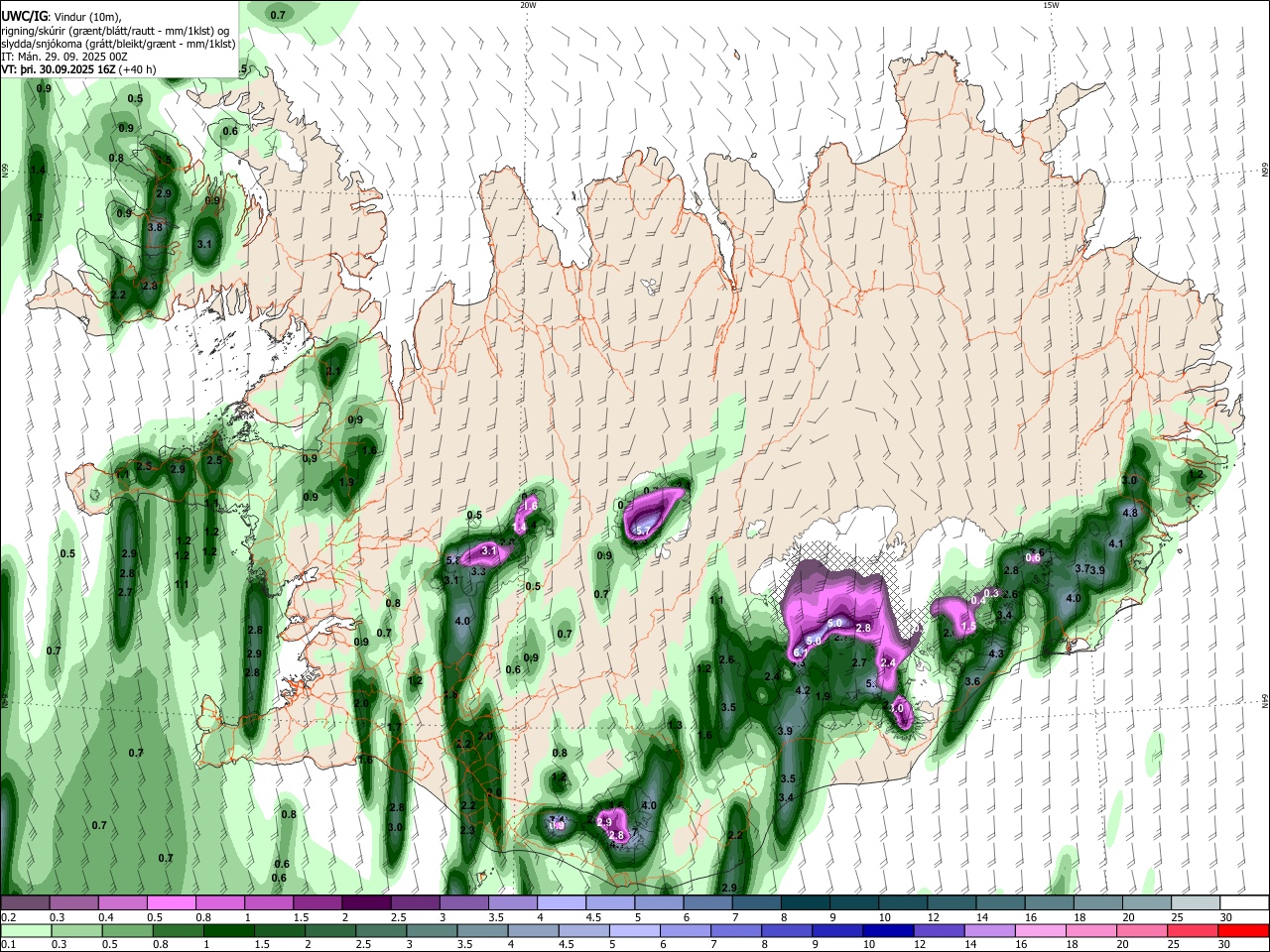
Task: Pick the violet 12 mm rain swatch
Action: click(x=938, y=930)
